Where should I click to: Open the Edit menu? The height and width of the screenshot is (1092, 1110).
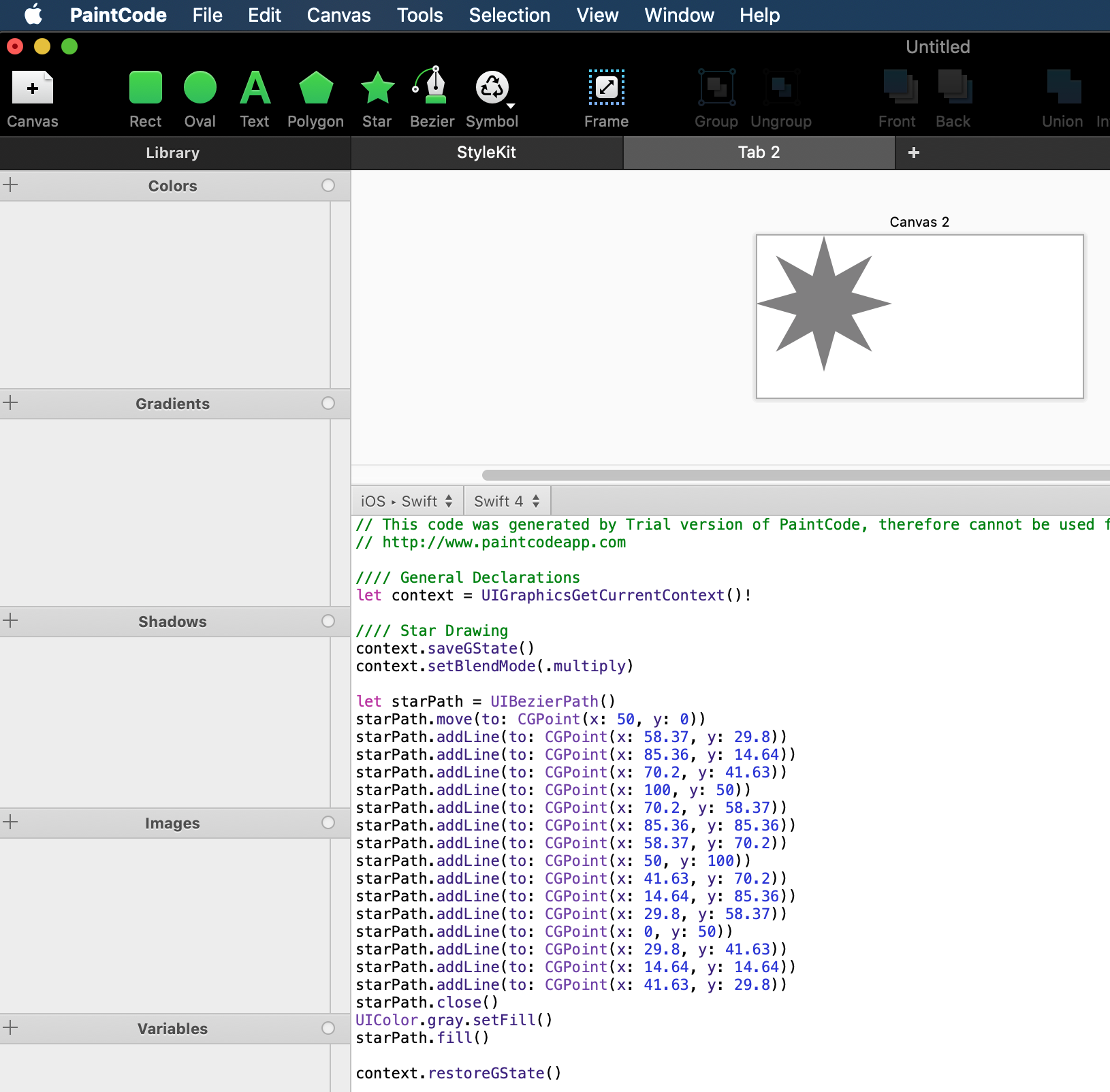264,15
